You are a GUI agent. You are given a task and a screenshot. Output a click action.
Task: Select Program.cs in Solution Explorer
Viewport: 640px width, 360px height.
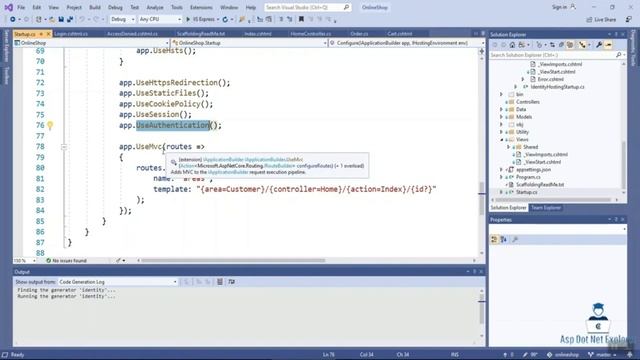point(528,177)
